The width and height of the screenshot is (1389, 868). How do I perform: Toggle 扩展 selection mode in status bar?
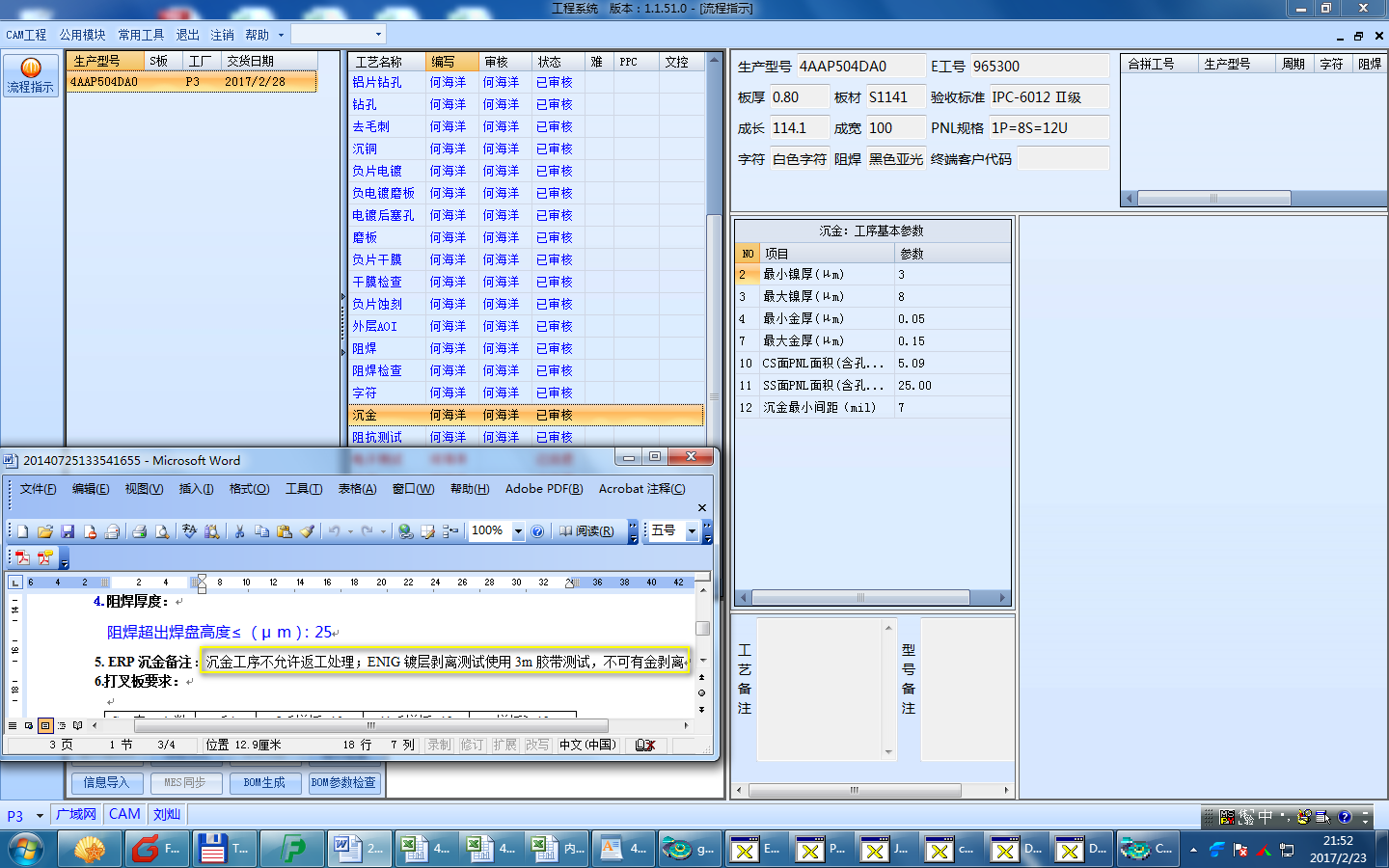504,745
